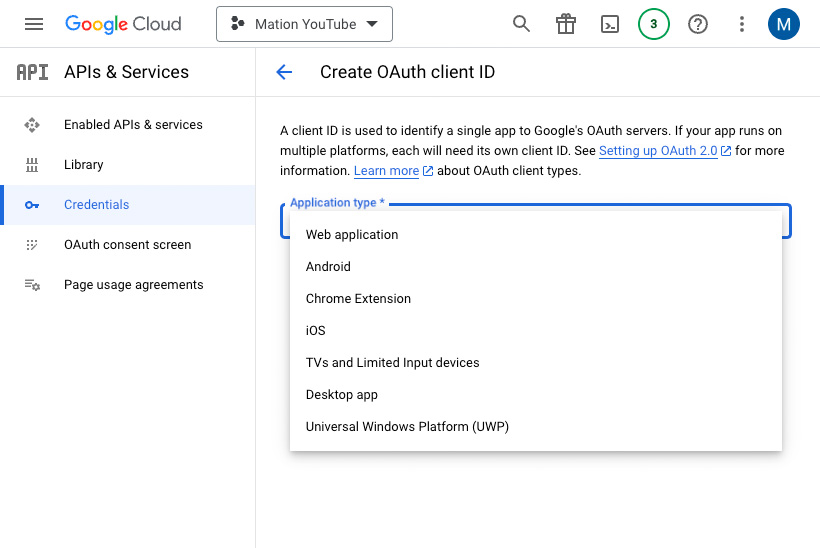This screenshot has height=548, width=820.
Task: Select Credentials in the sidebar
Action: 128,205
